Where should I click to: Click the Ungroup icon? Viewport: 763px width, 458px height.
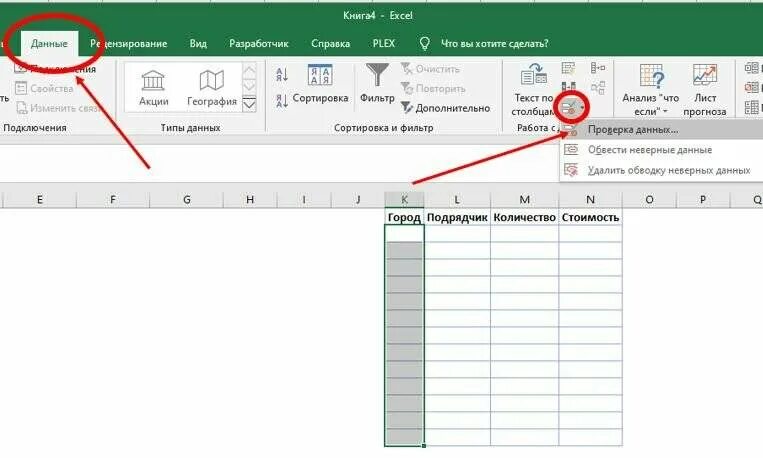[751, 88]
